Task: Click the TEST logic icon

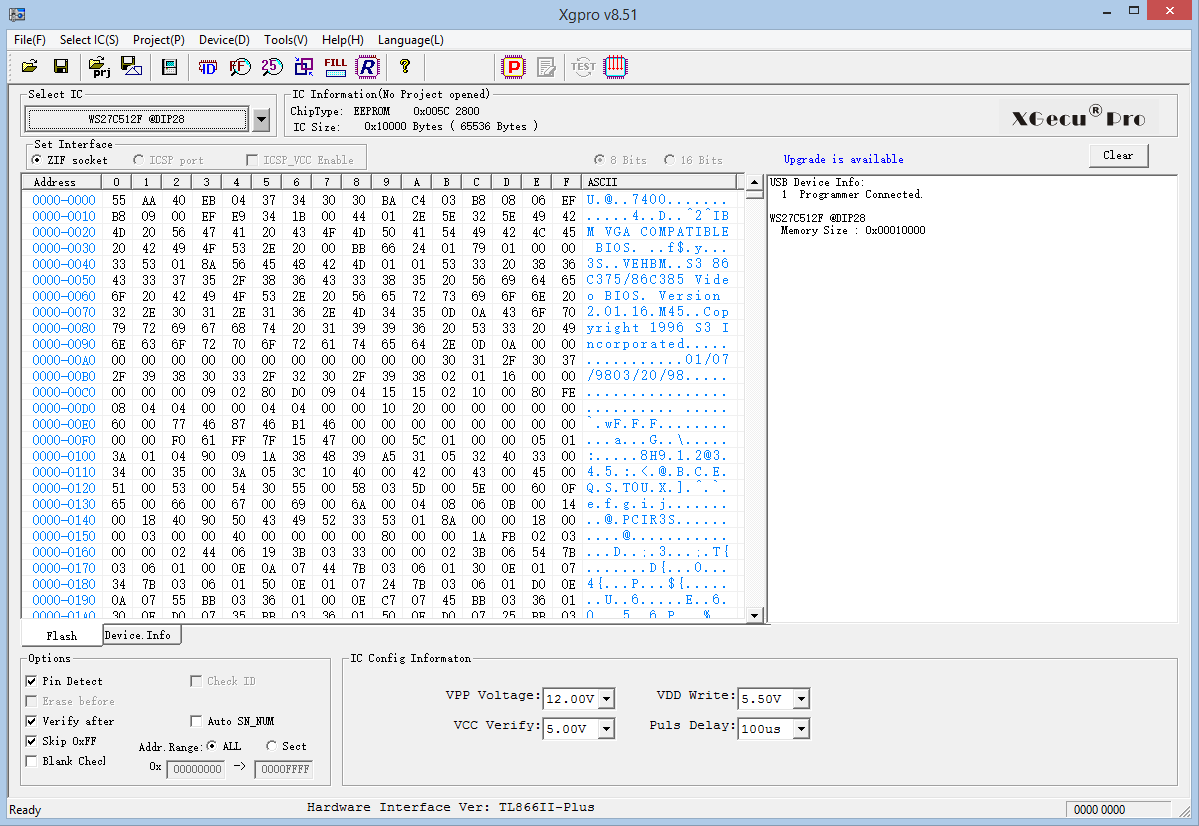Action: click(x=583, y=67)
